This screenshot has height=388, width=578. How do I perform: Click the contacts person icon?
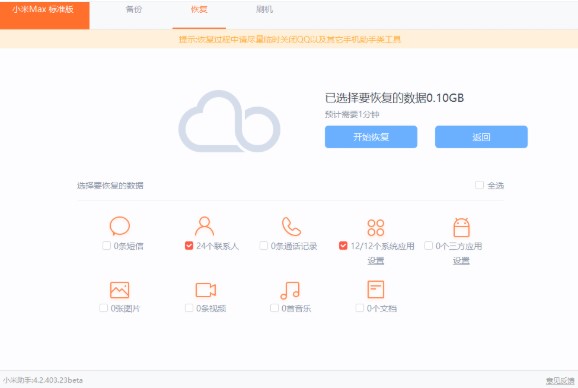pyautogui.click(x=204, y=226)
